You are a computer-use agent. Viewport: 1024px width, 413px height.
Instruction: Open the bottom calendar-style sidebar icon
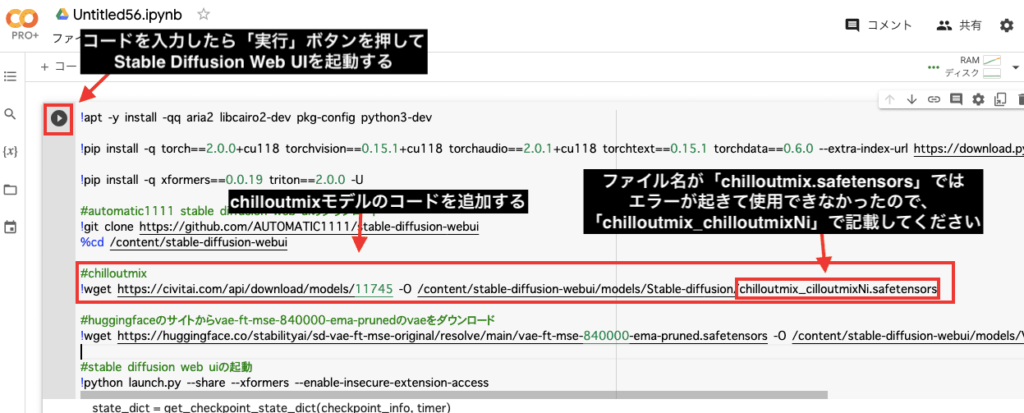click(x=10, y=227)
